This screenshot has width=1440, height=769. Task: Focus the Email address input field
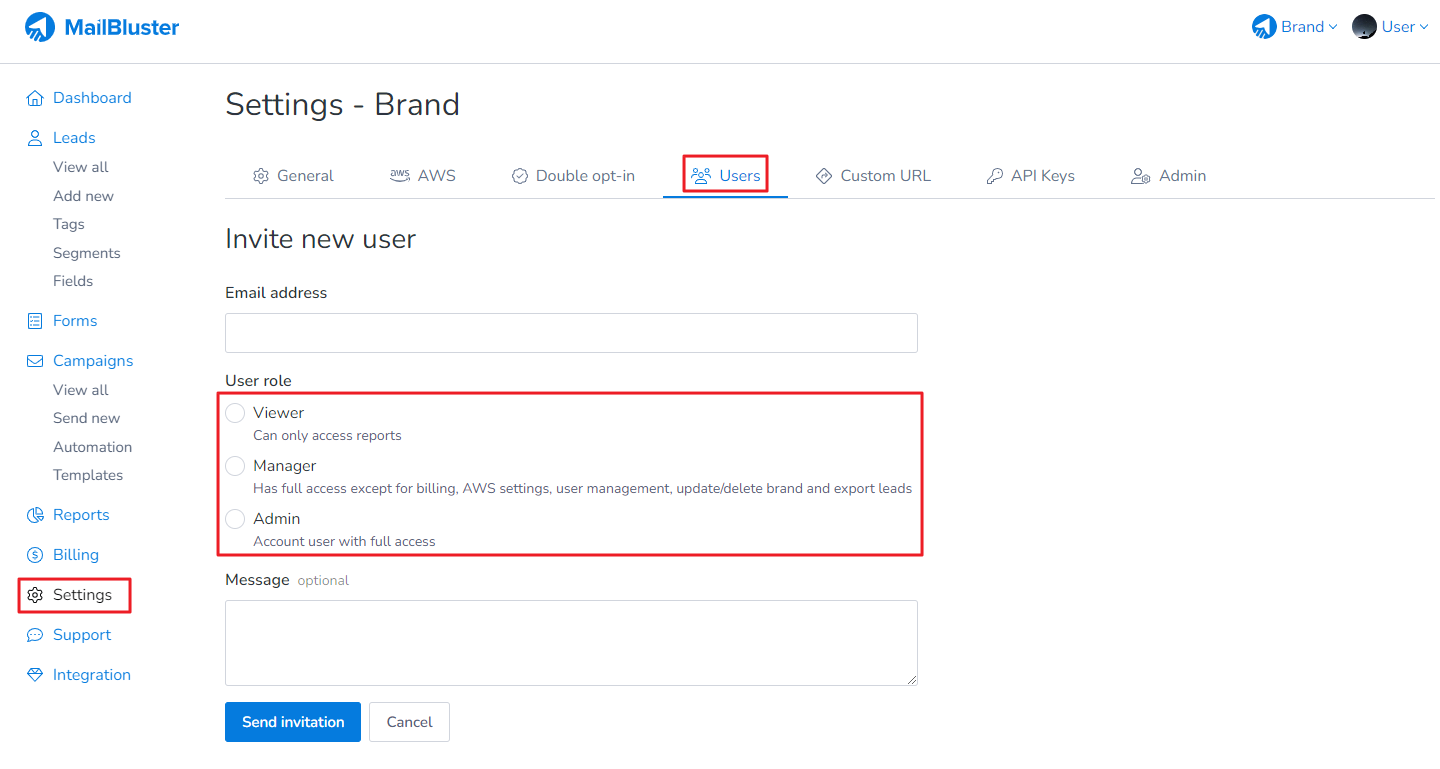(x=571, y=333)
